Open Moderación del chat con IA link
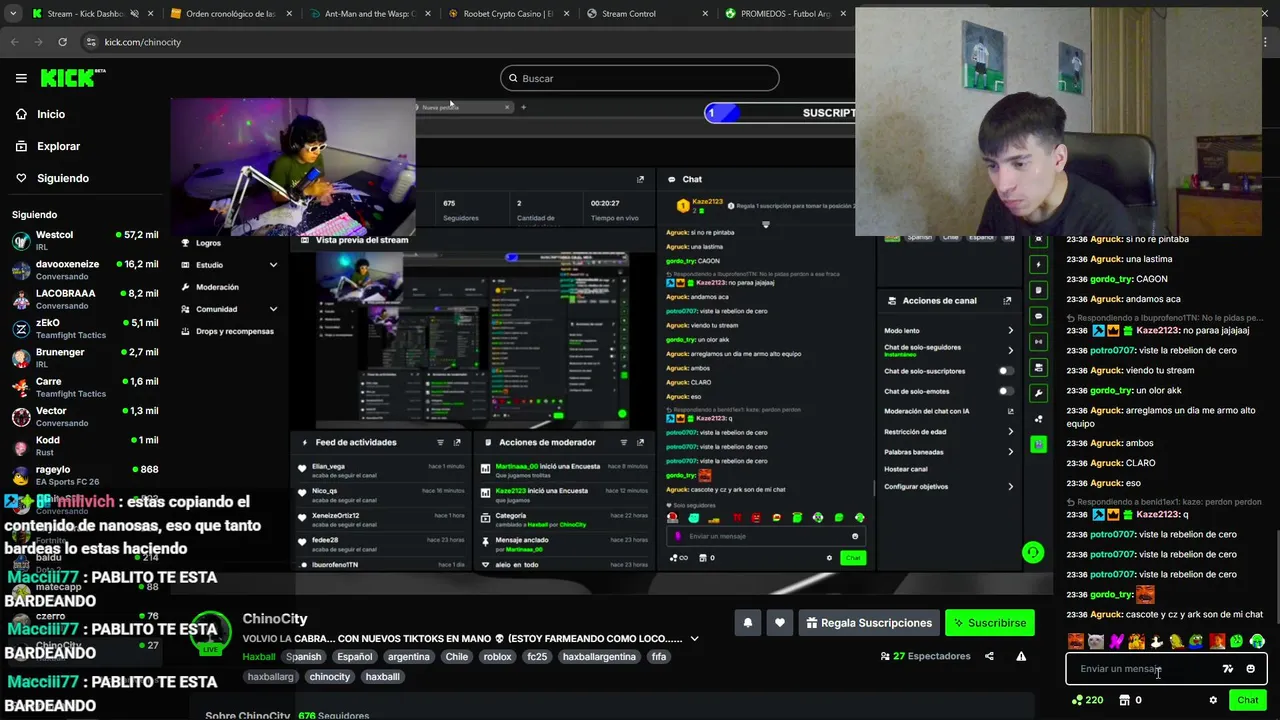 point(949,411)
